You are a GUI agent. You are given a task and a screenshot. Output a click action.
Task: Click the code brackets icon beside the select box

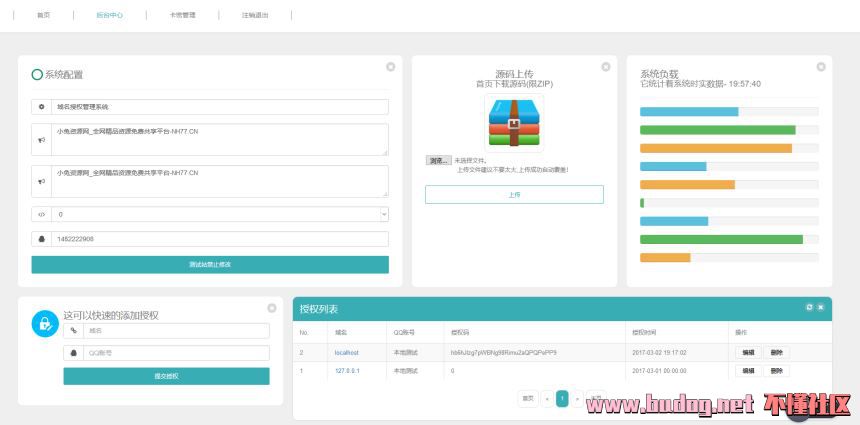(42, 214)
